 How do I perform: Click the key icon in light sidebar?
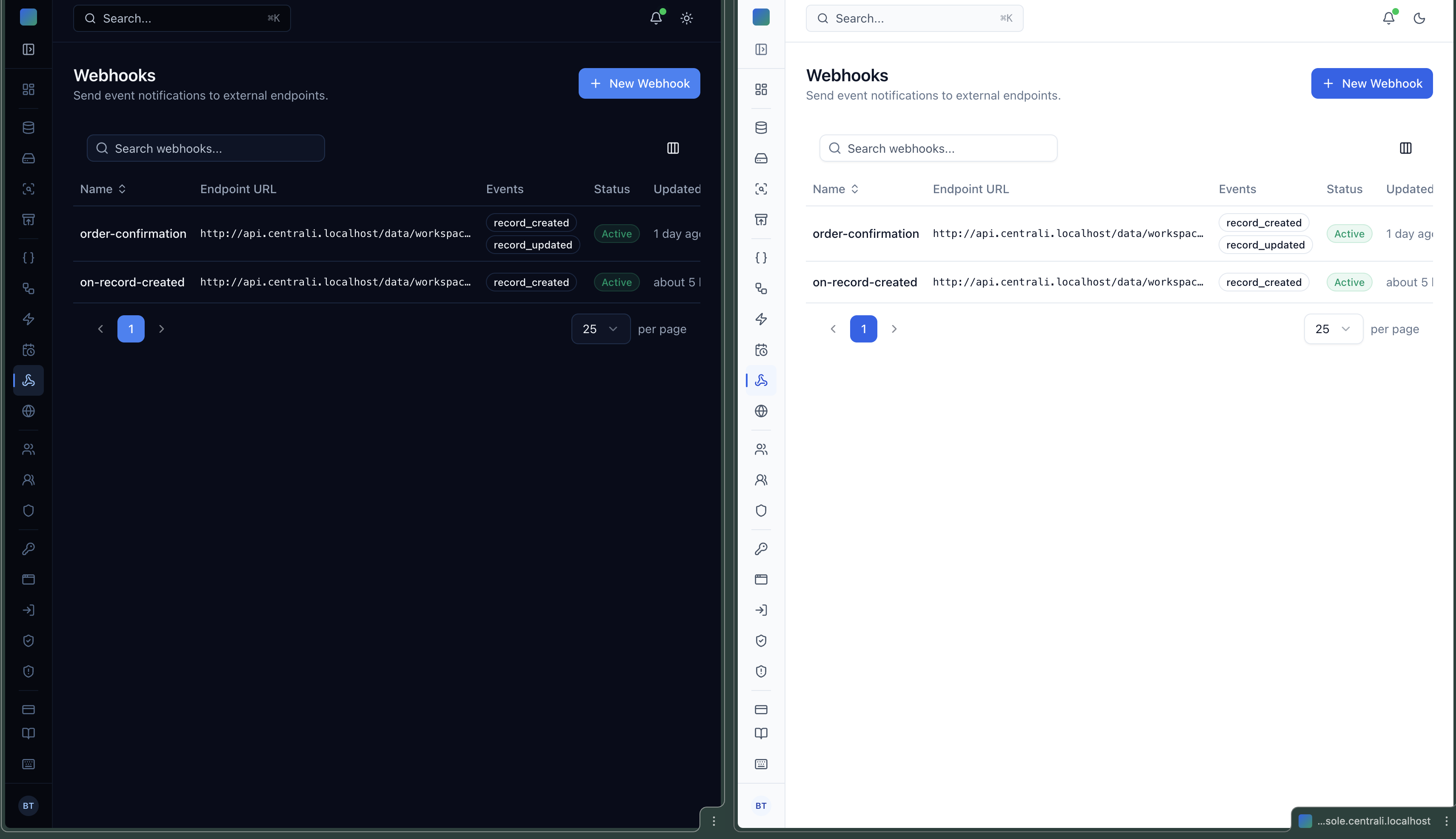761,548
